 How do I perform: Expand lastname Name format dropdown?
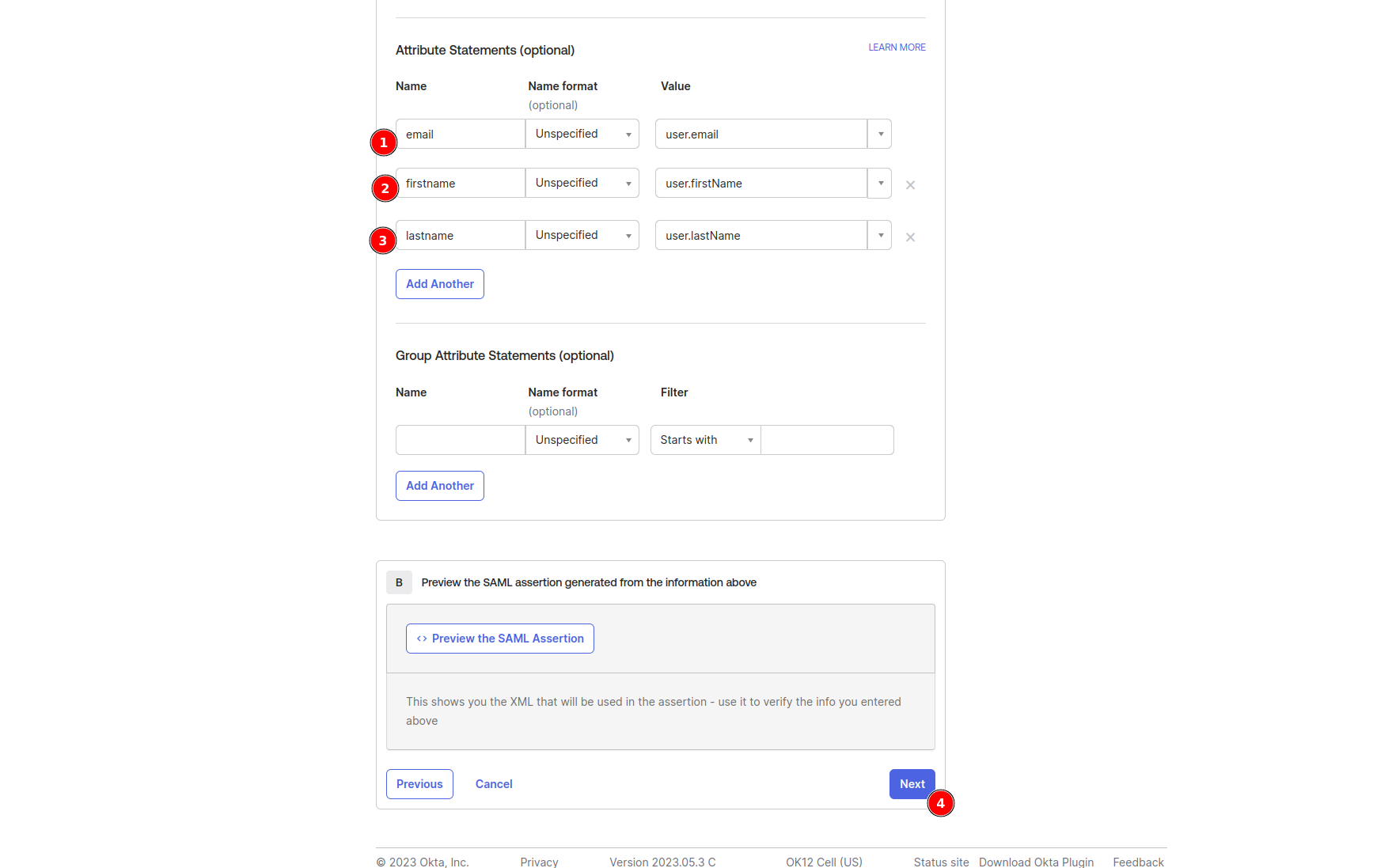click(x=582, y=236)
